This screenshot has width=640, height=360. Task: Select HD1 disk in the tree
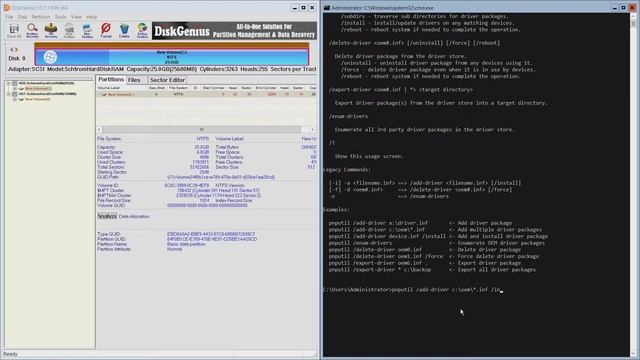pos(47,94)
